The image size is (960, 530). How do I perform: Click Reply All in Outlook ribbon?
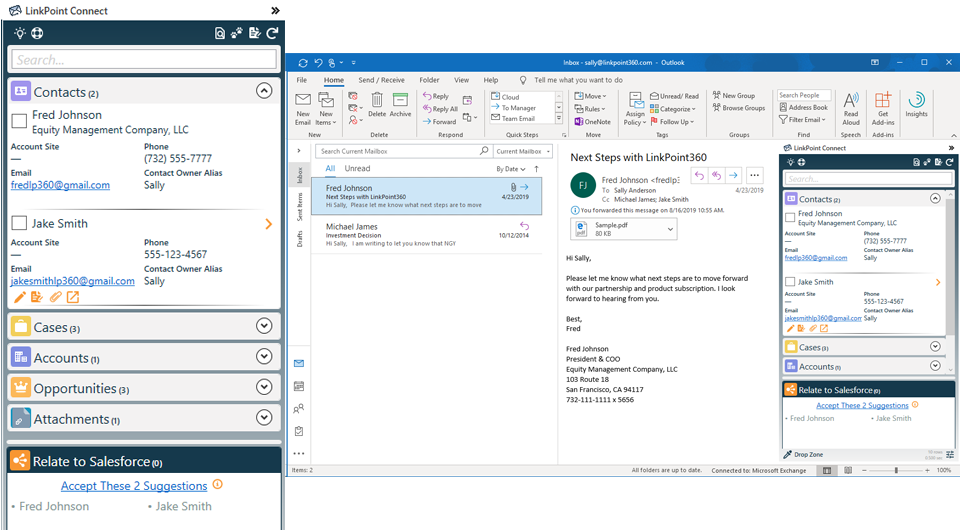440,109
